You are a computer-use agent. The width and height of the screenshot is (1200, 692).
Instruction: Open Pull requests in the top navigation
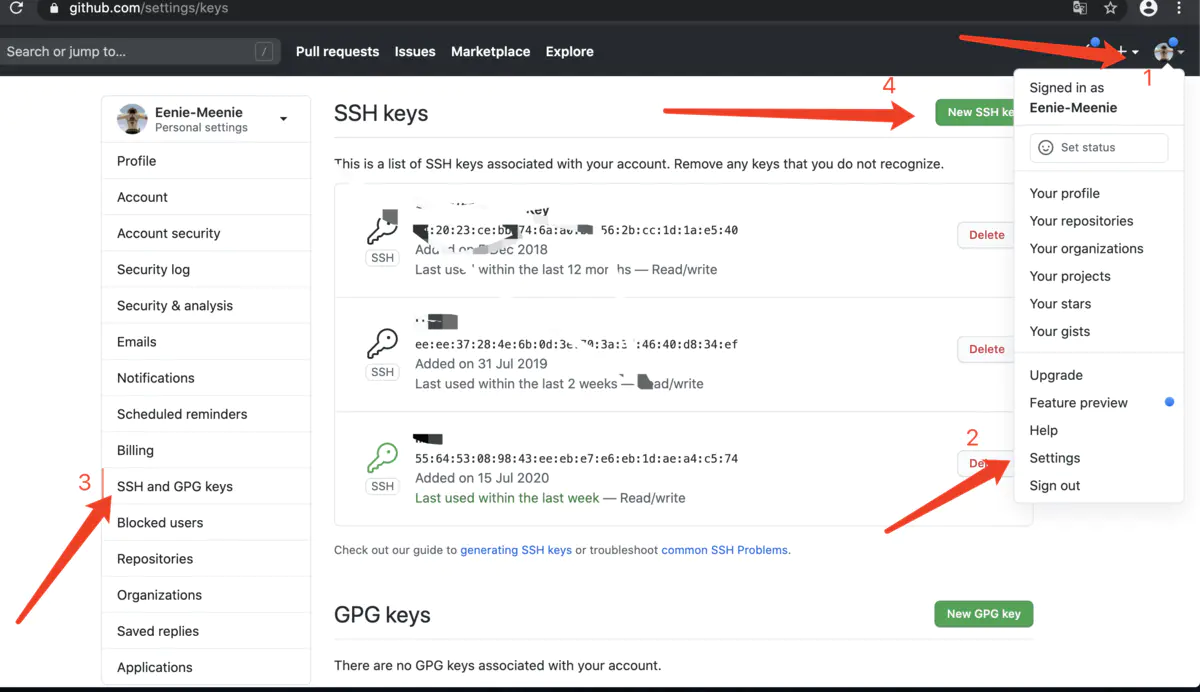[337, 52]
